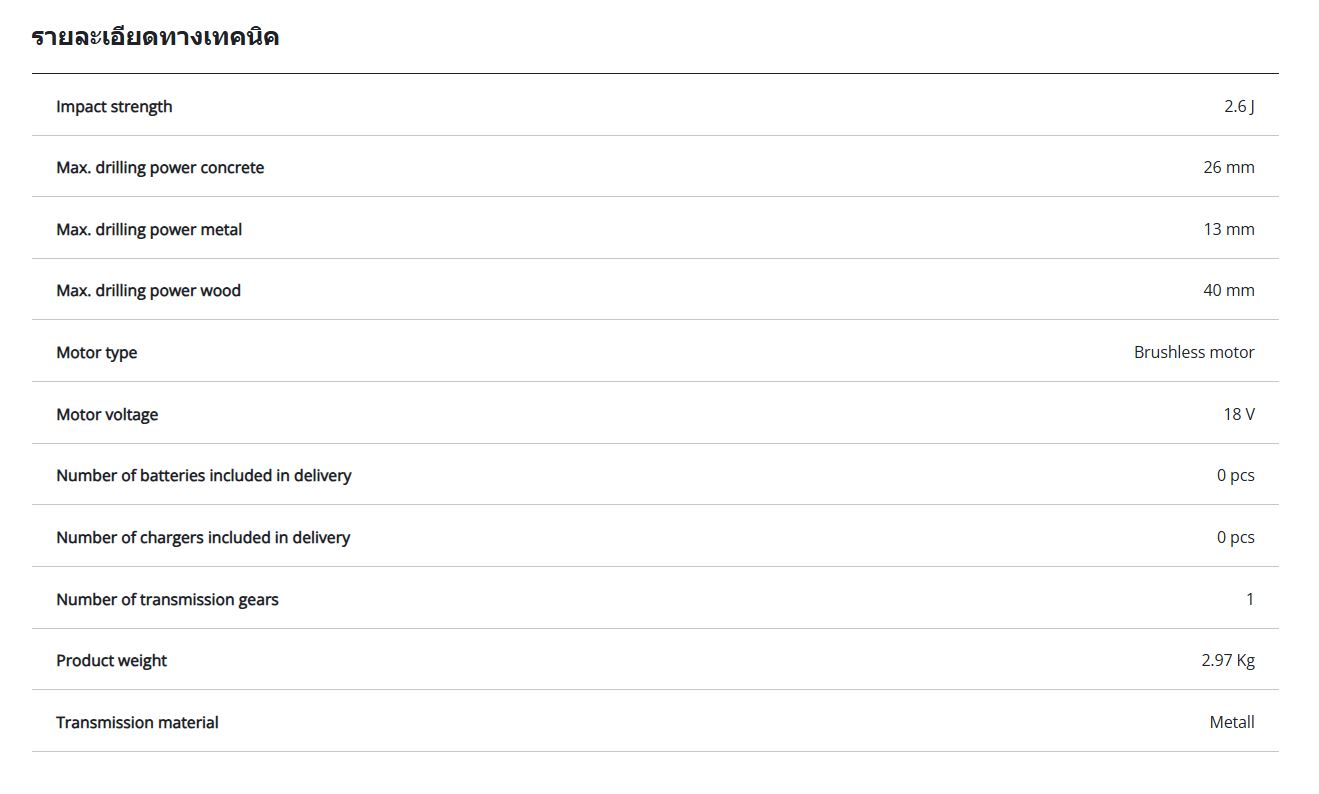The width and height of the screenshot is (1319, 794).
Task: Click the รายละเอียดทางเทคนิค section heading
Action: [x=155, y=38]
